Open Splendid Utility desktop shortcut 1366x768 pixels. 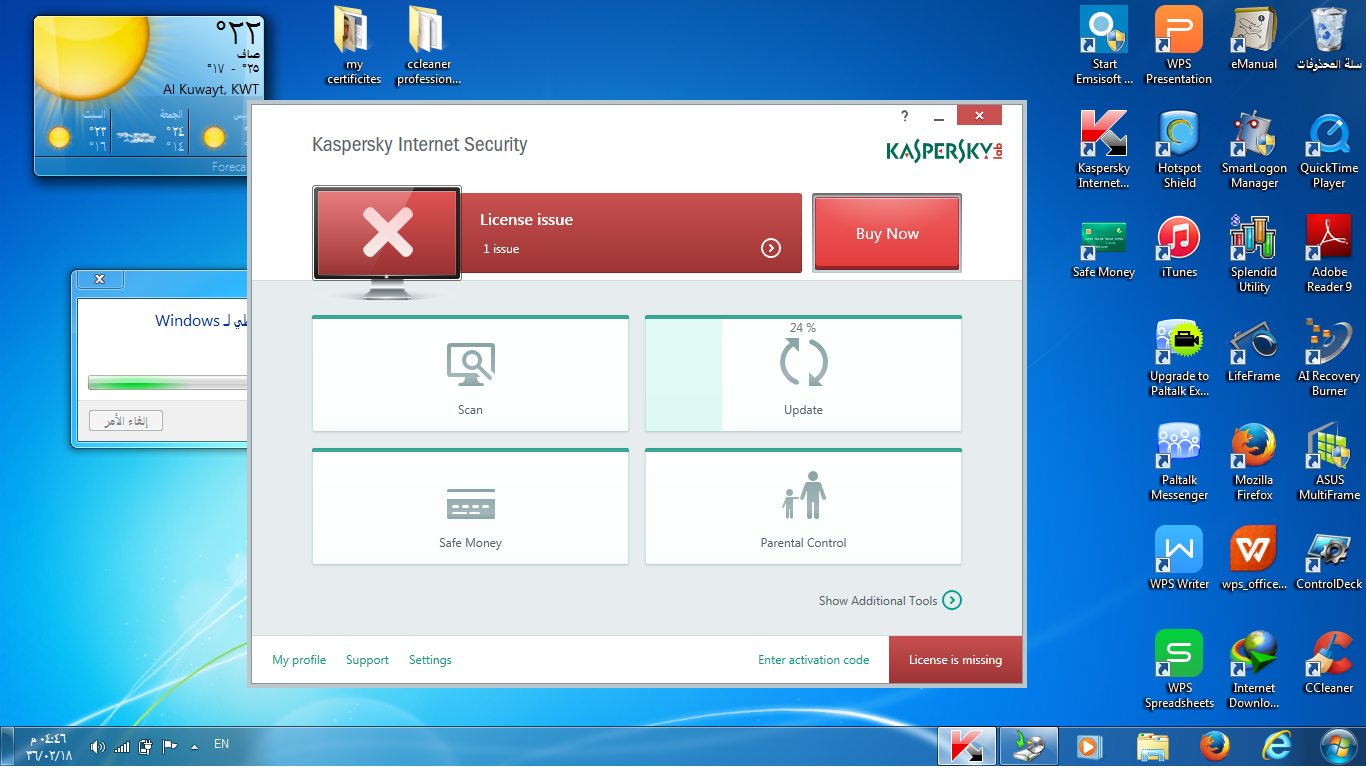pos(1254,253)
